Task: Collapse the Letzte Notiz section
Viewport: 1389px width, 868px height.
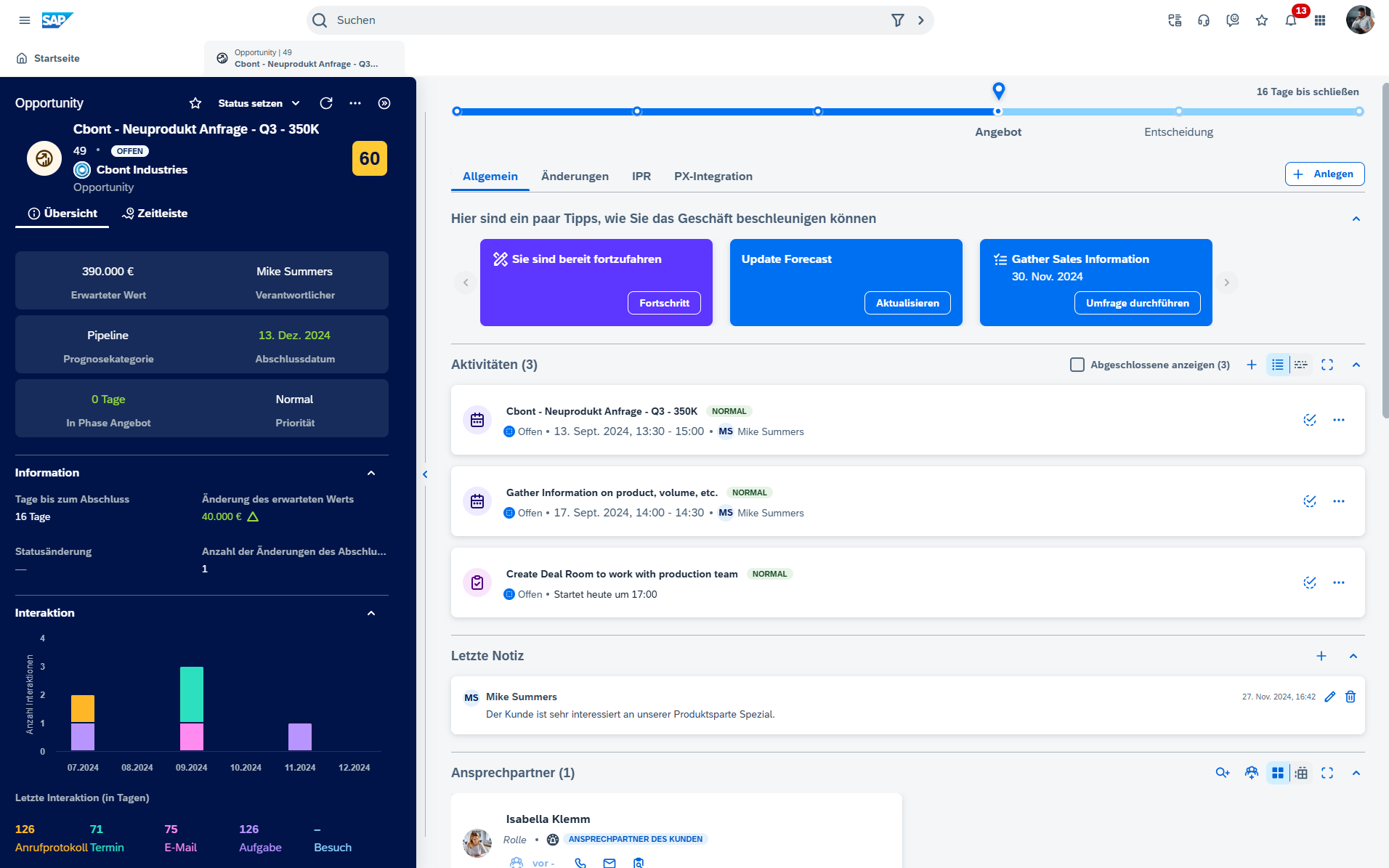Action: 1353,656
